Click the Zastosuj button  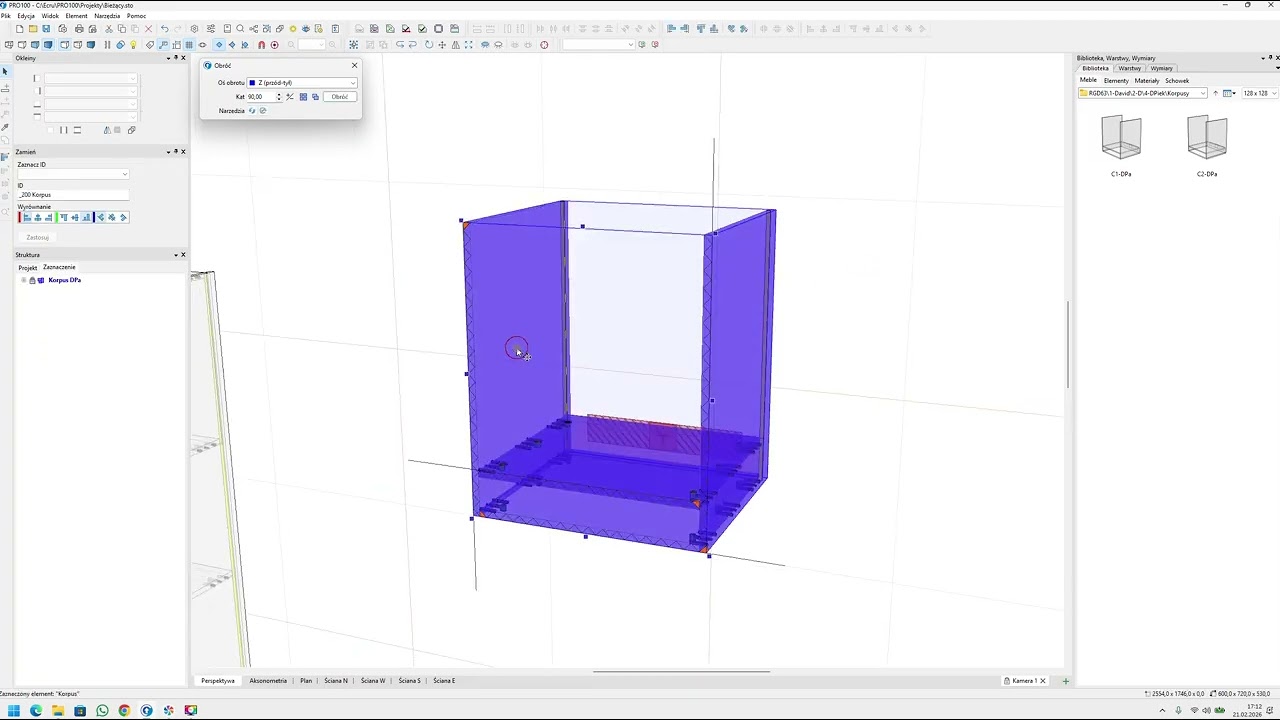pyautogui.click(x=38, y=237)
